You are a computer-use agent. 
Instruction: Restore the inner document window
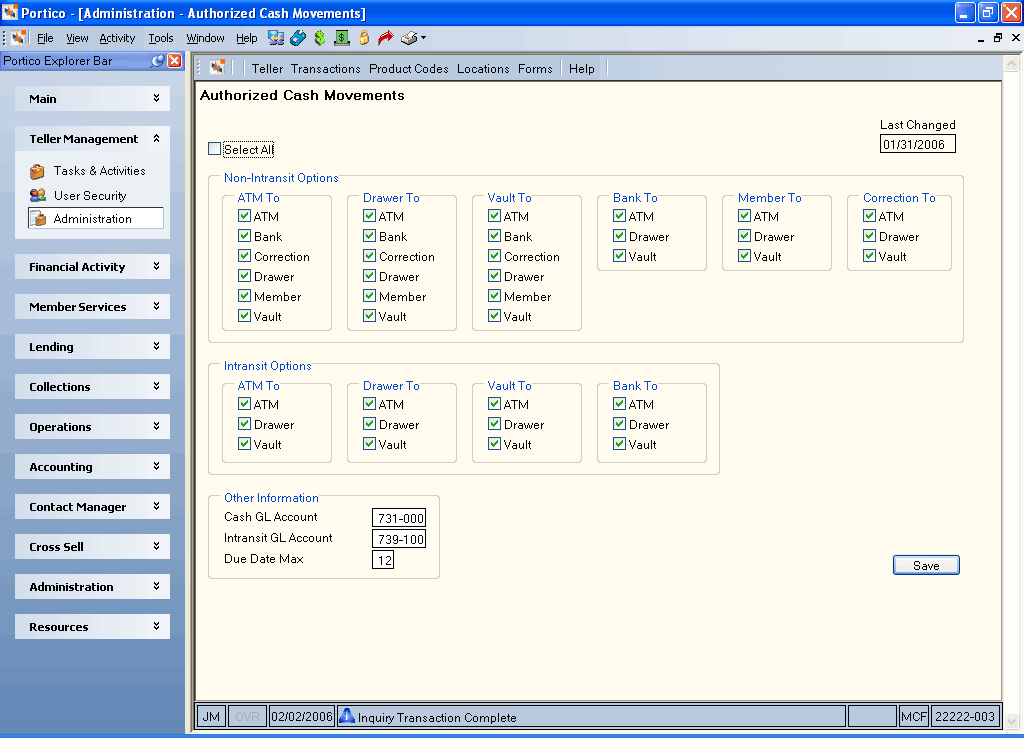click(x=998, y=38)
